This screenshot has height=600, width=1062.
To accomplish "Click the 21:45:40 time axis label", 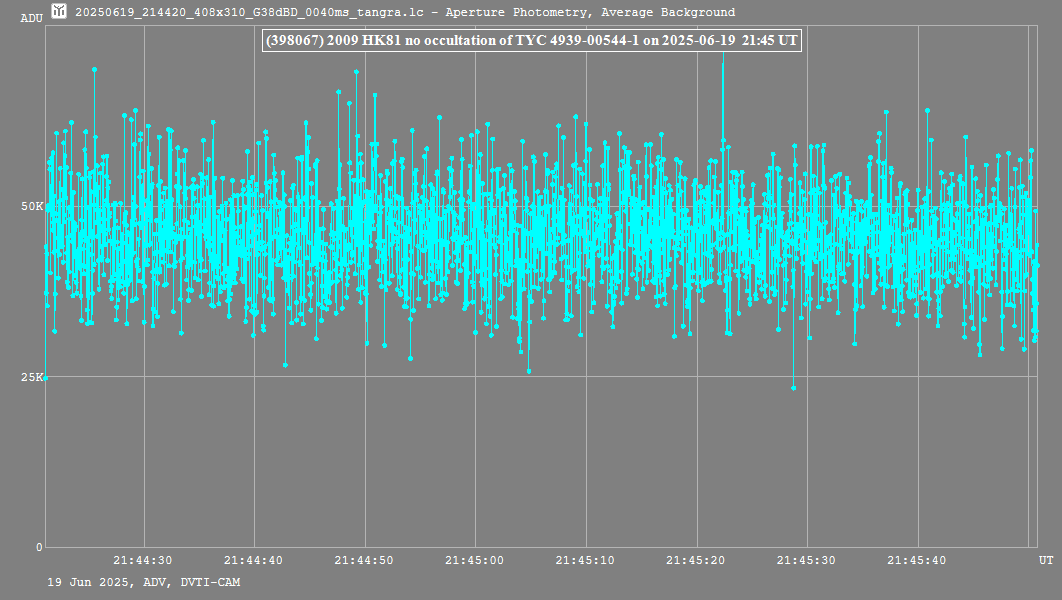I will point(917,560).
